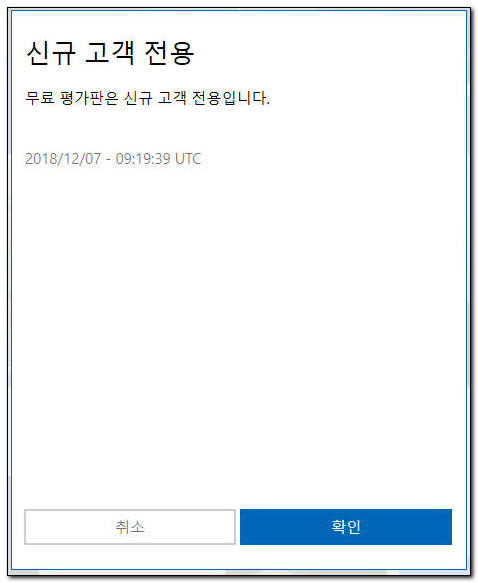This screenshot has width=478, height=583.
Task: Click the word 고객 in the heading
Action: pos(110,53)
